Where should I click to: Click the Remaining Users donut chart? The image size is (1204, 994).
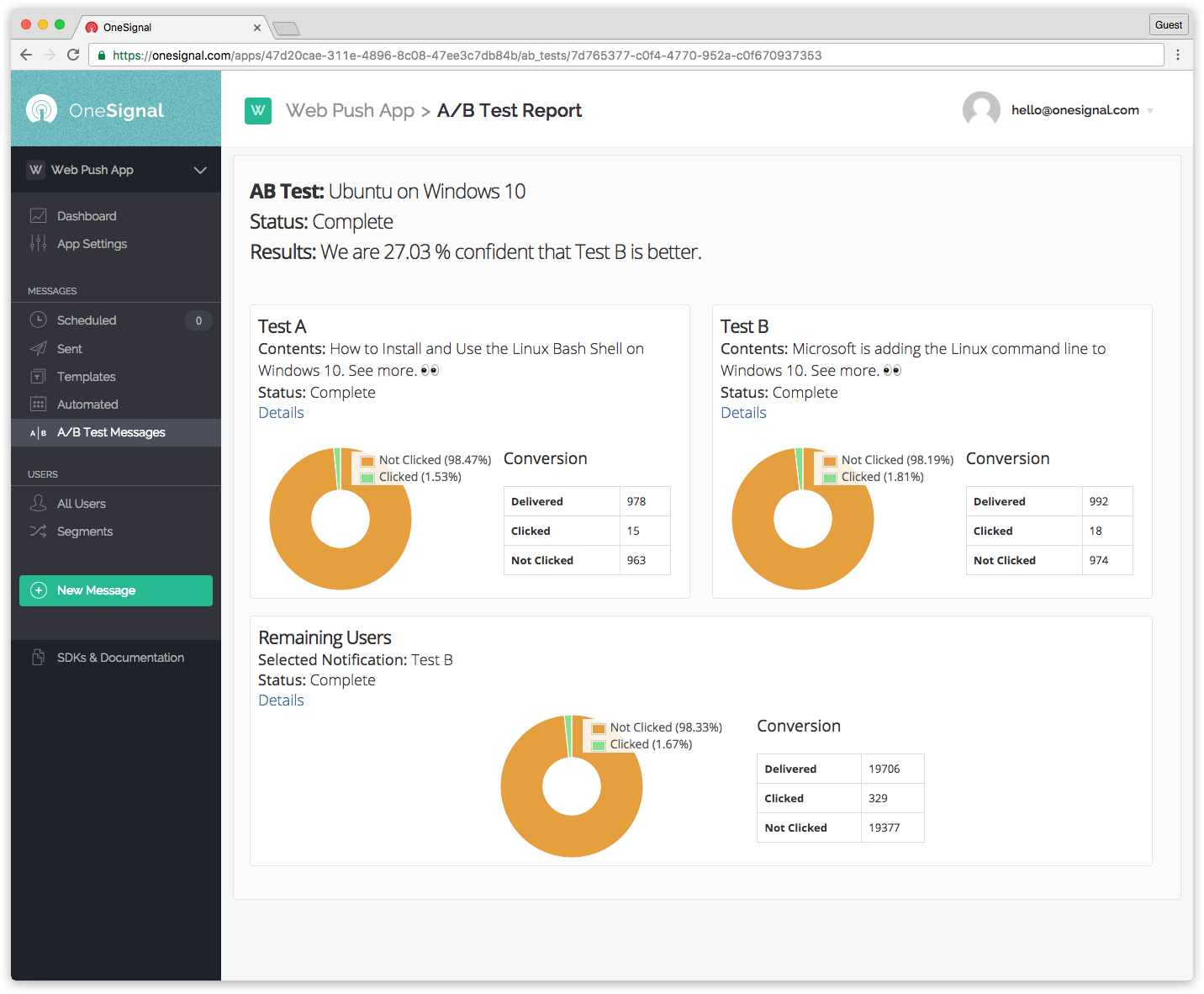point(572,786)
